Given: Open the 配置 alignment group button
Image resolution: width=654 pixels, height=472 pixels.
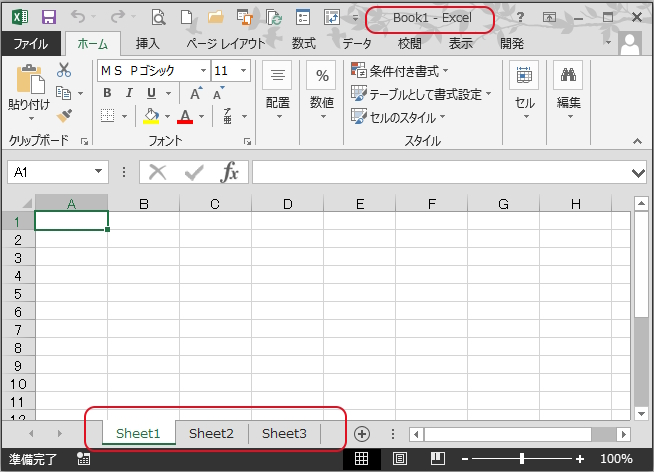Looking at the screenshot, I should coord(278,90).
